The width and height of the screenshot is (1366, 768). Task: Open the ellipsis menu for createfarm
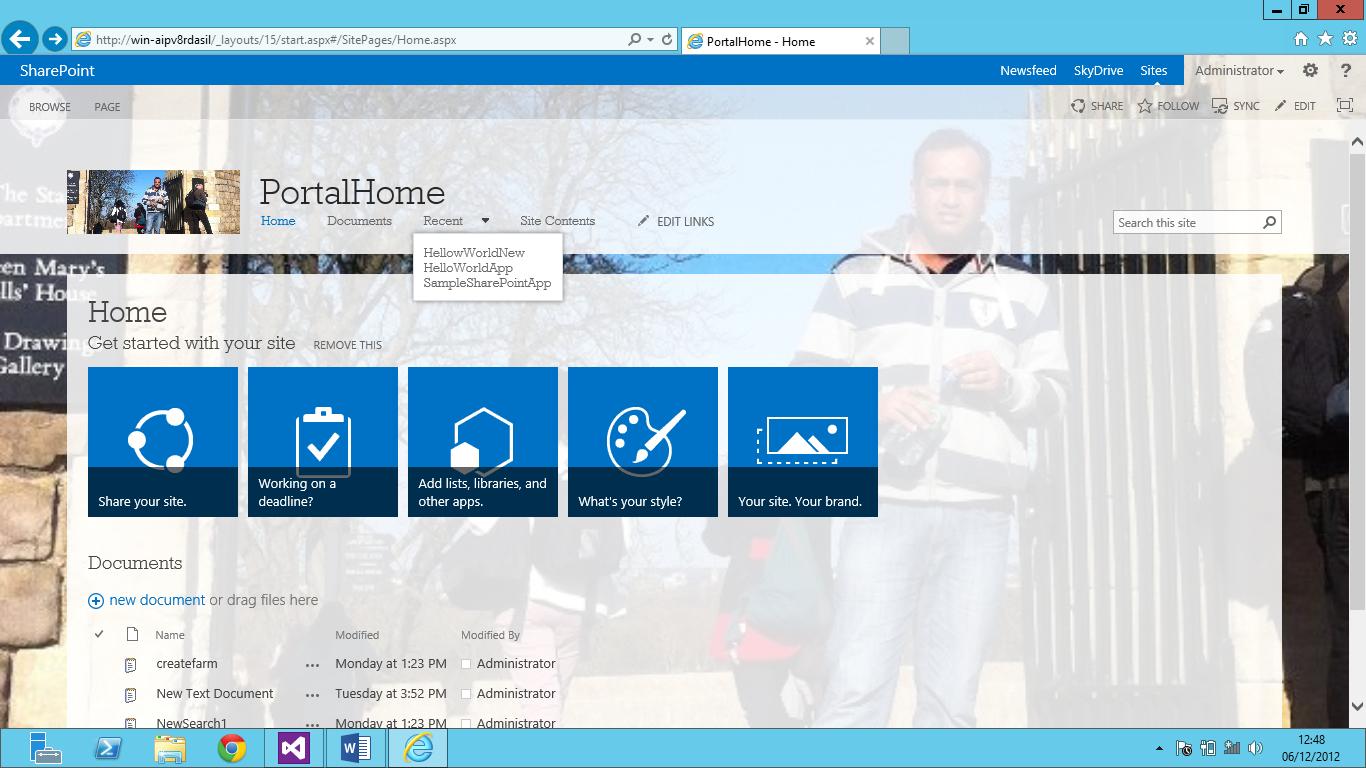312,665
